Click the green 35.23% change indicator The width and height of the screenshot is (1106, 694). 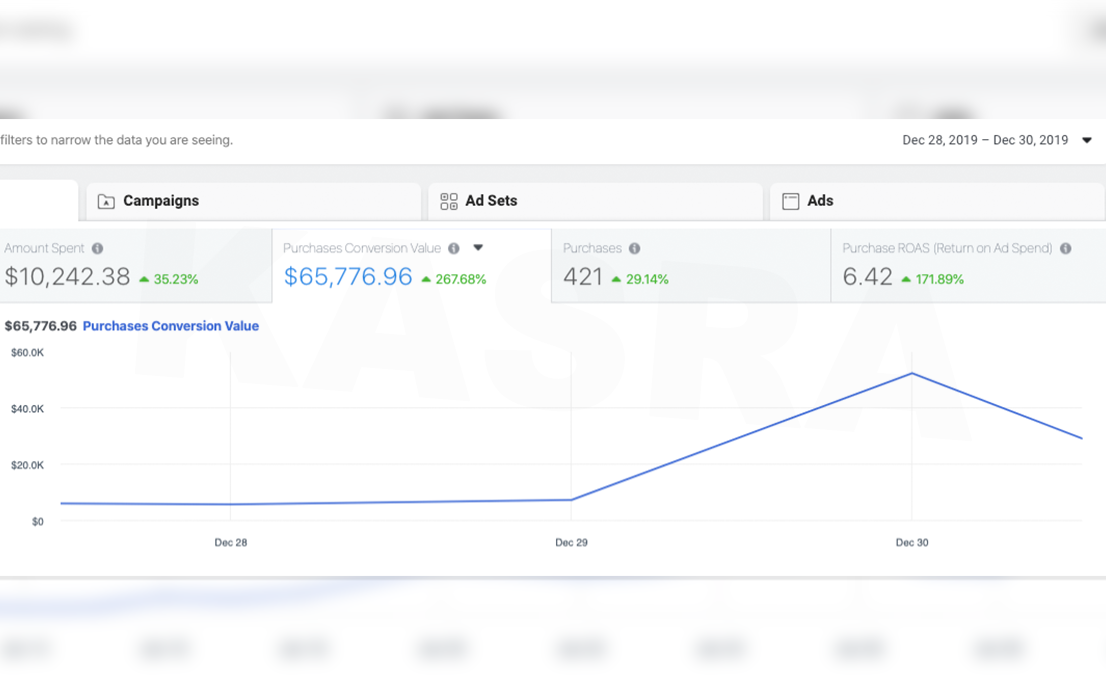click(x=168, y=279)
